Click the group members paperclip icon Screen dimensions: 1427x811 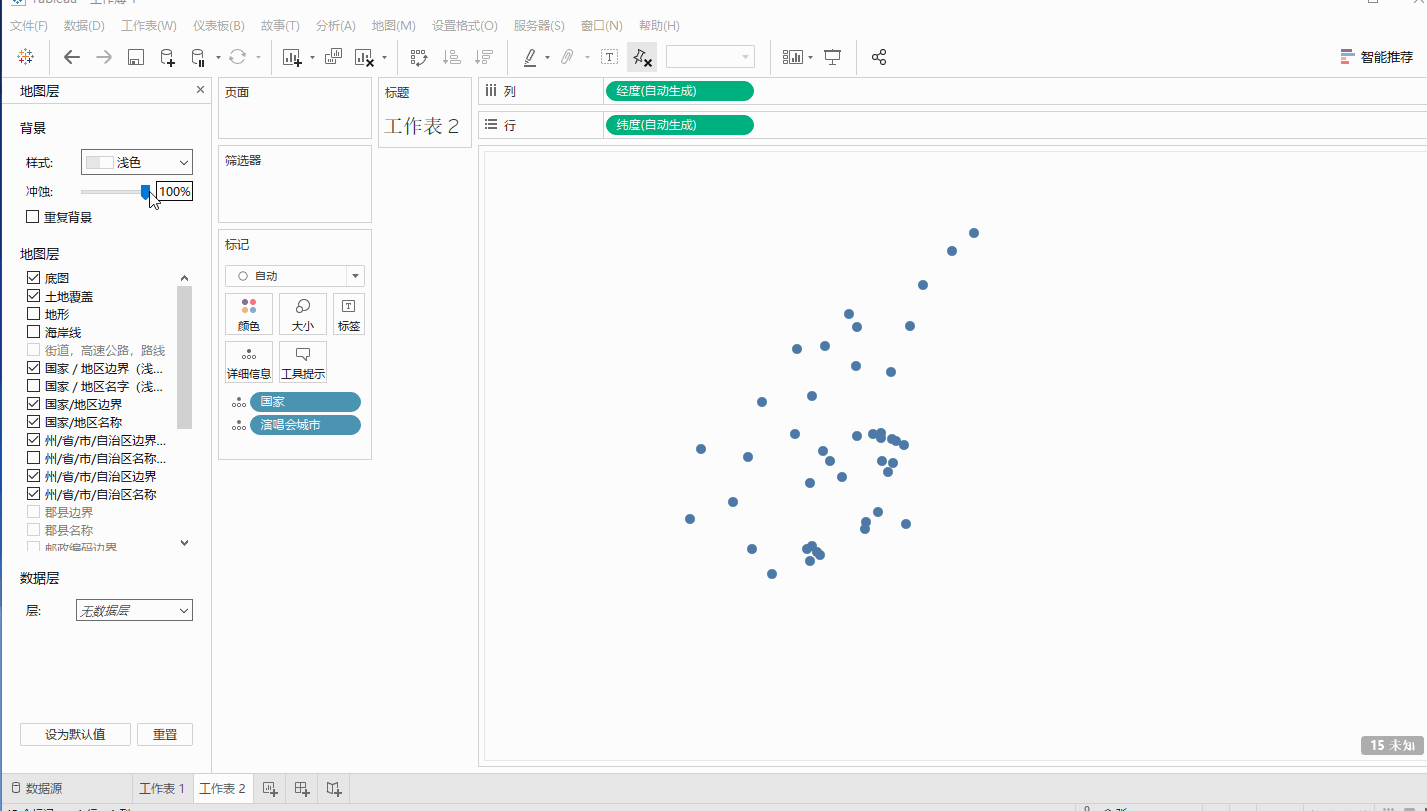tap(567, 57)
